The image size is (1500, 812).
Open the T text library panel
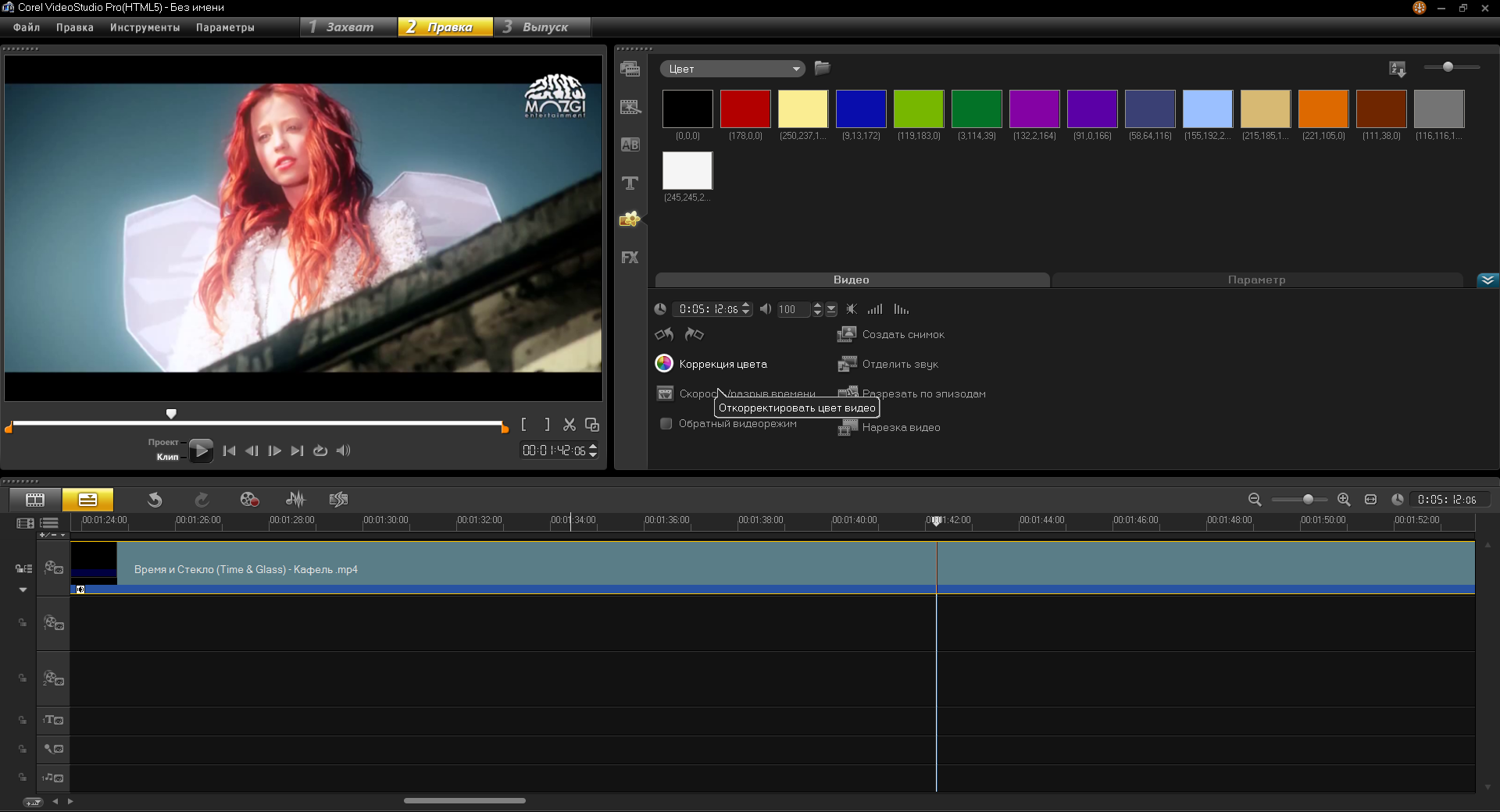(630, 183)
